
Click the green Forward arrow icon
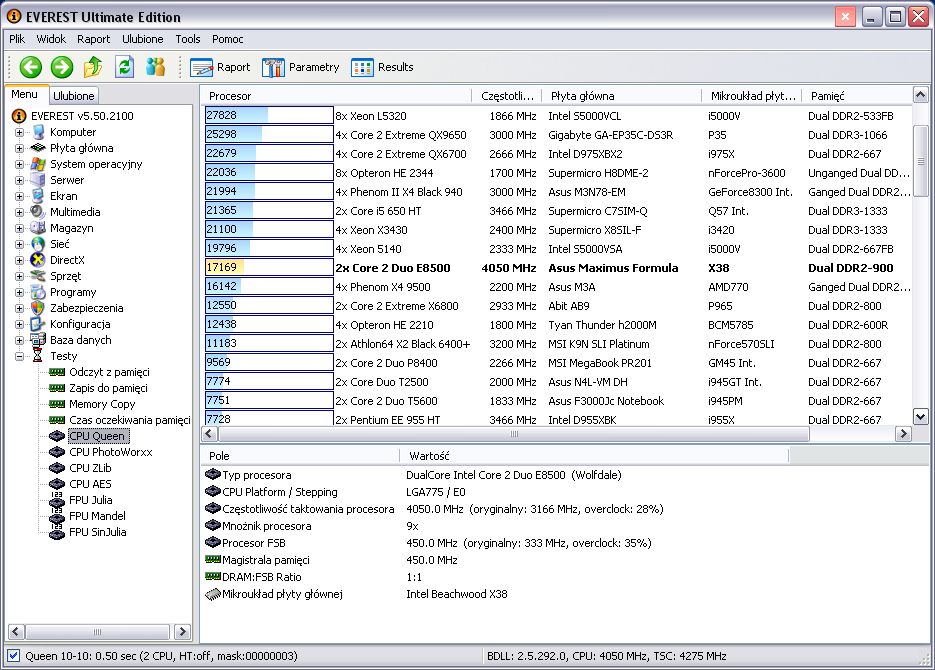point(62,67)
